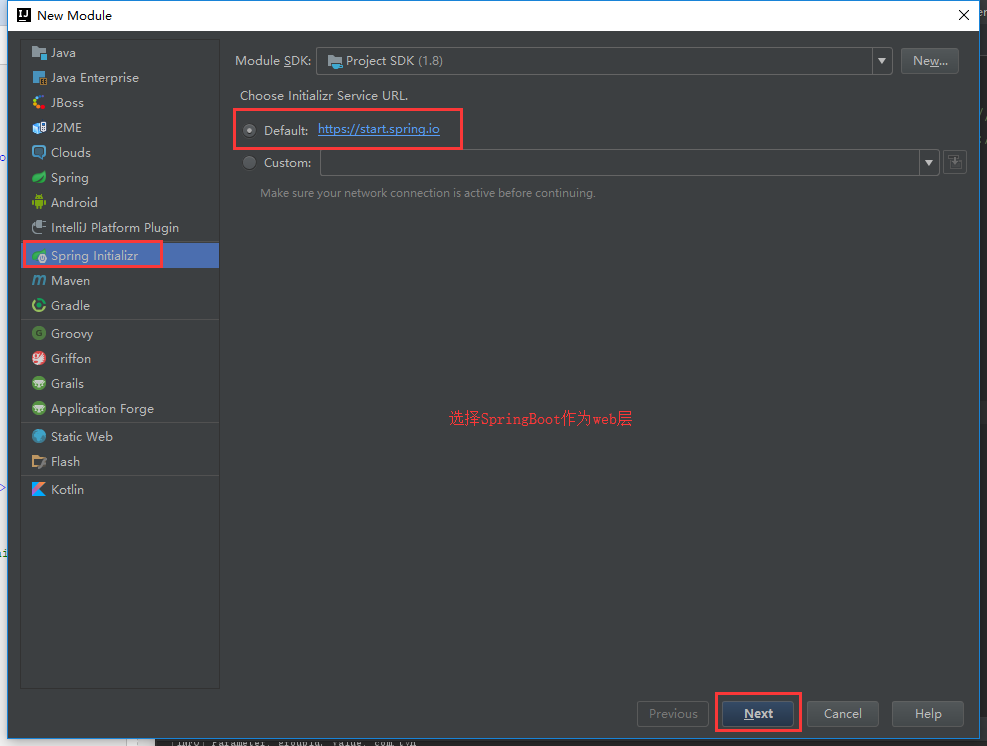This screenshot has width=987, height=746.
Task: Click the custom URL import icon button
Action: (x=955, y=162)
